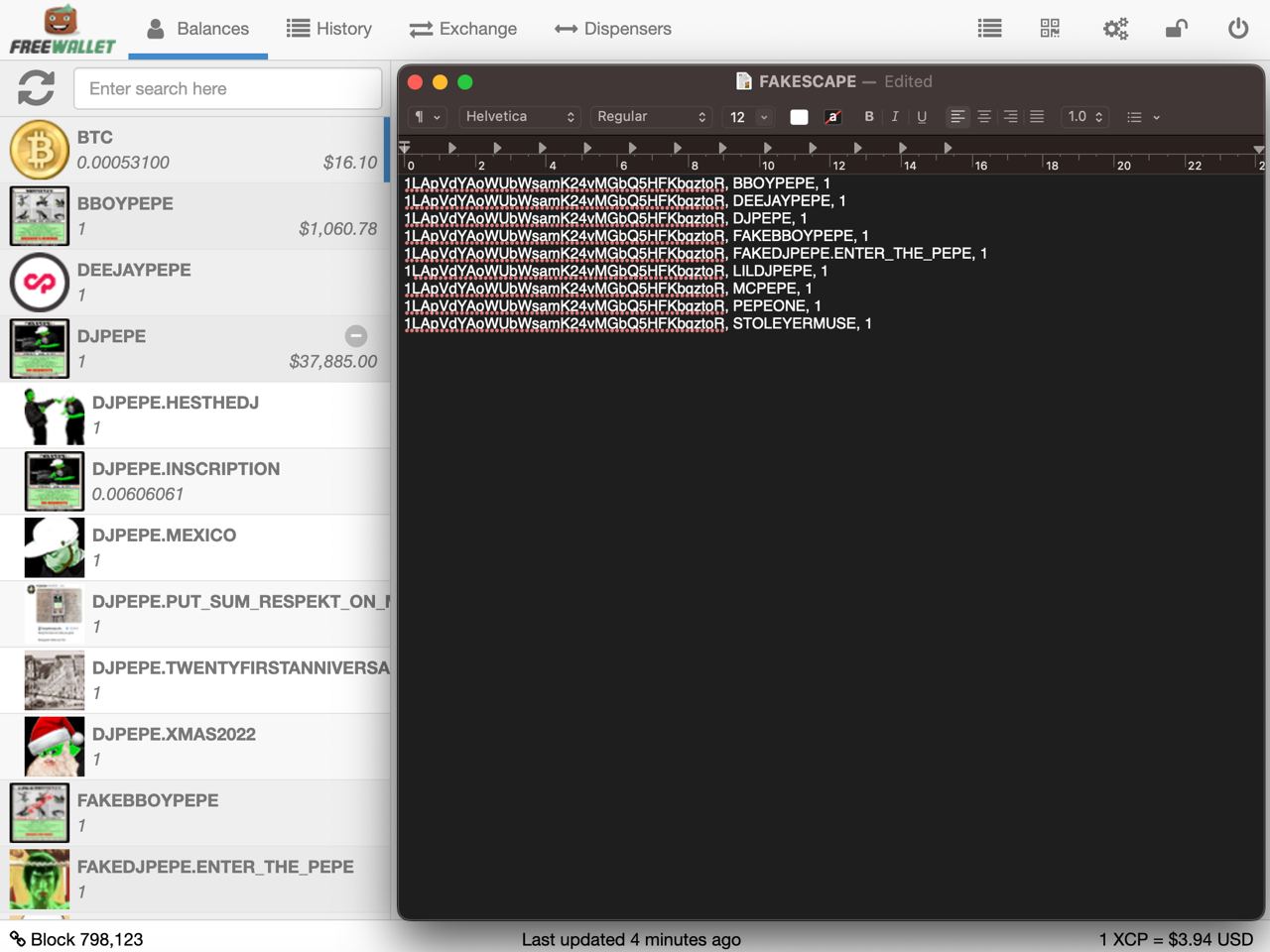This screenshot has height=952, width=1270.
Task: Open the settings gears icon
Action: [1115, 29]
